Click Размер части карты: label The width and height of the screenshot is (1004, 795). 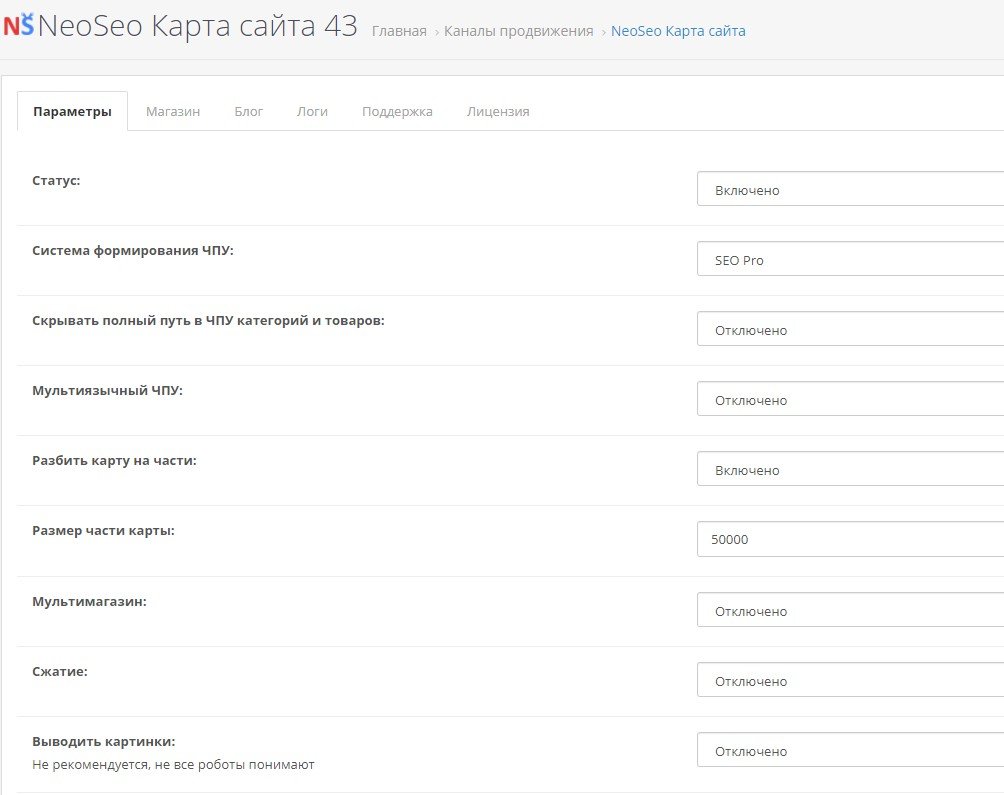pos(103,531)
